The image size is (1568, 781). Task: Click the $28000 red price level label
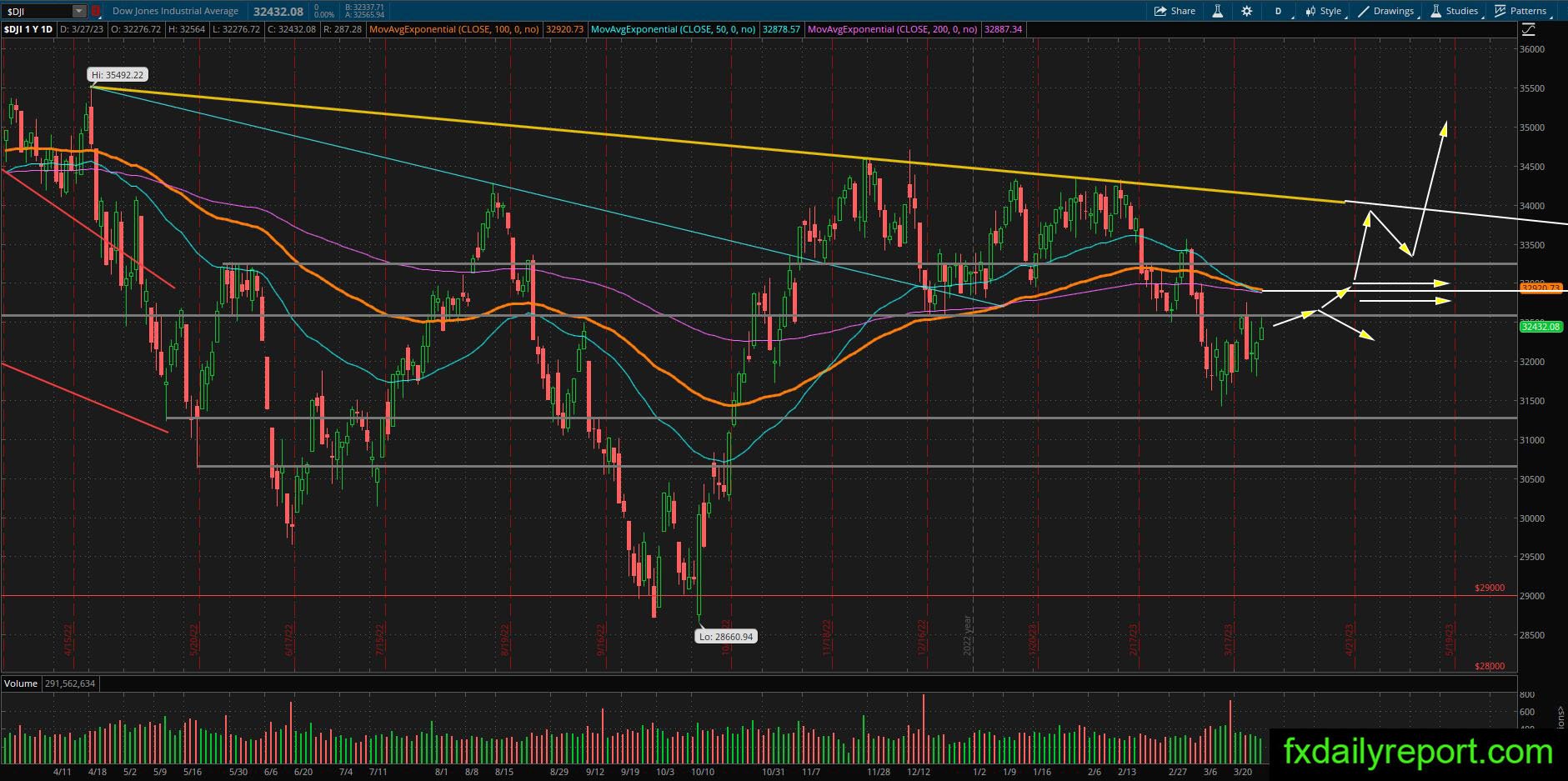[x=1490, y=666]
